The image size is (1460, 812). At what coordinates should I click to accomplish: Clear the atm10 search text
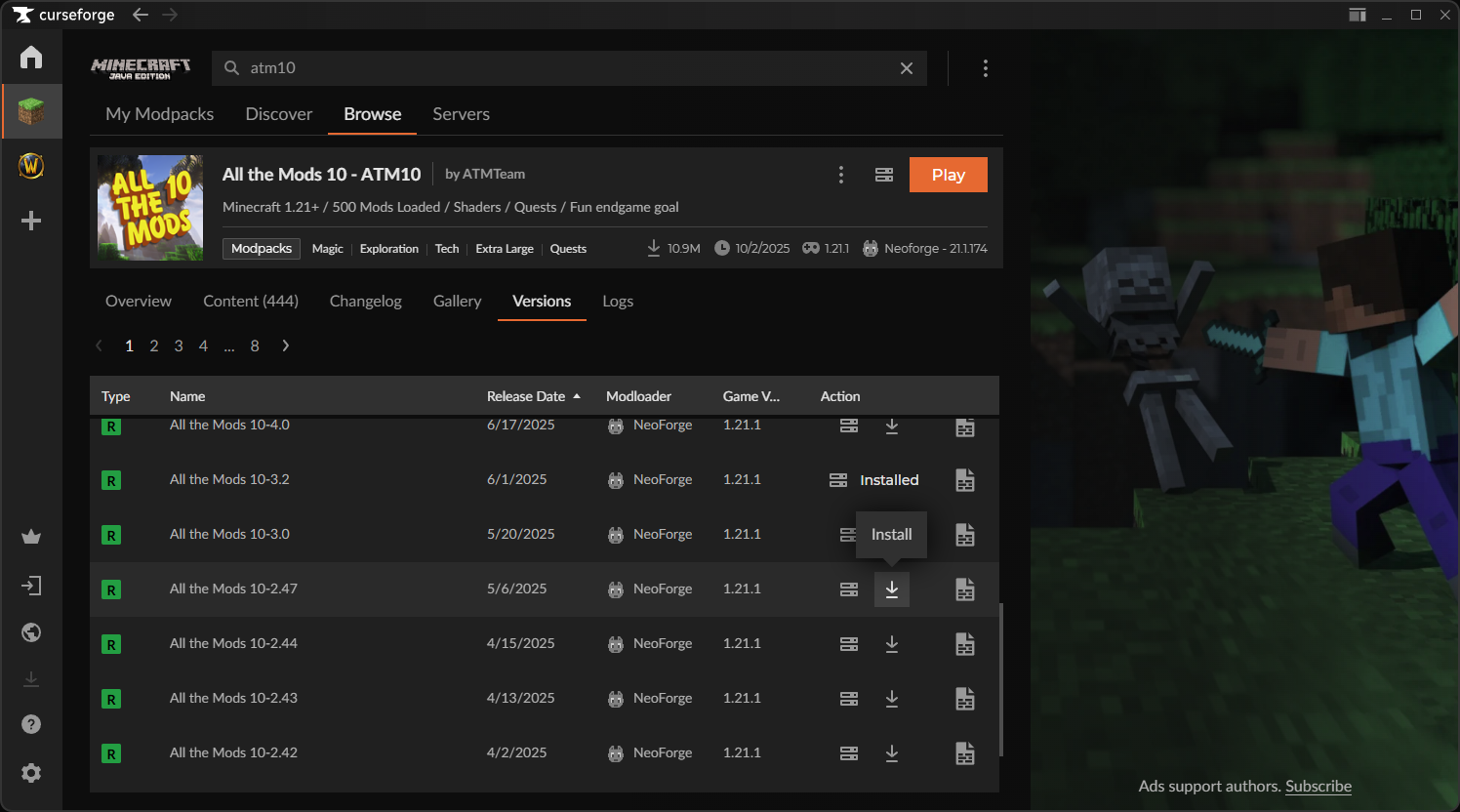click(x=906, y=68)
